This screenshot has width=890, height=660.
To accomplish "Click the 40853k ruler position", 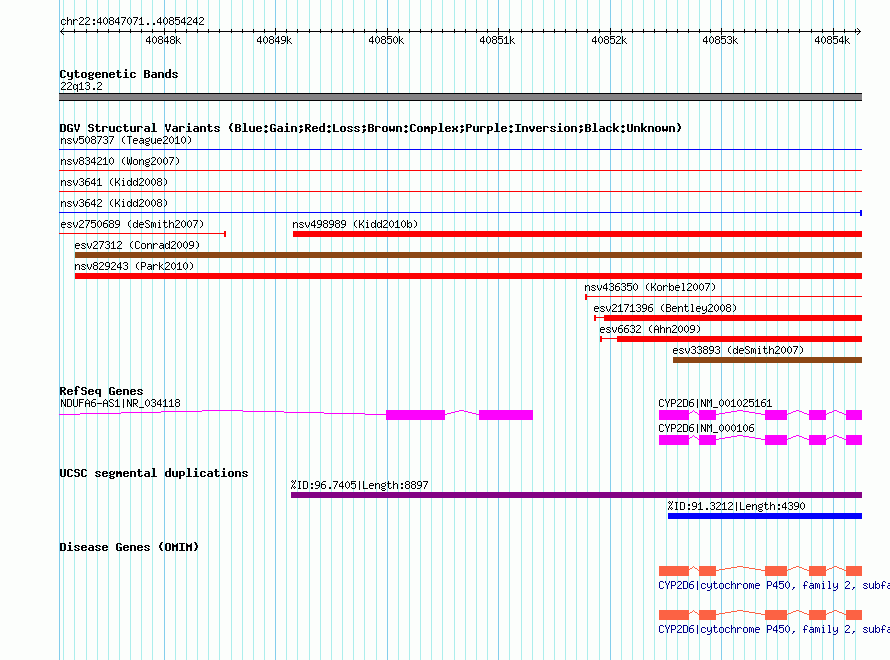I will [720, 40].
